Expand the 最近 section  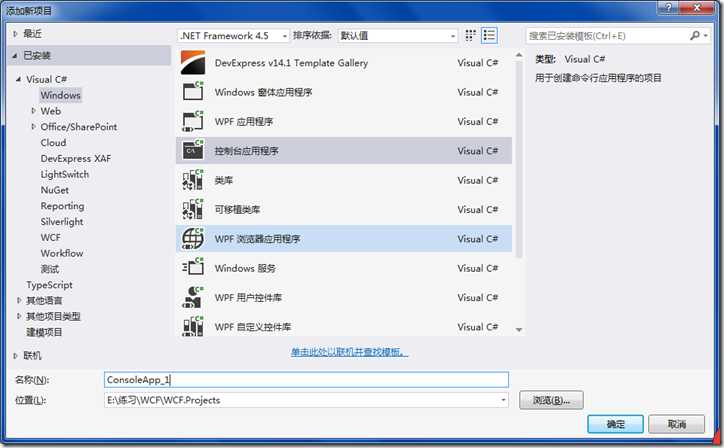(x=15, y=34)
